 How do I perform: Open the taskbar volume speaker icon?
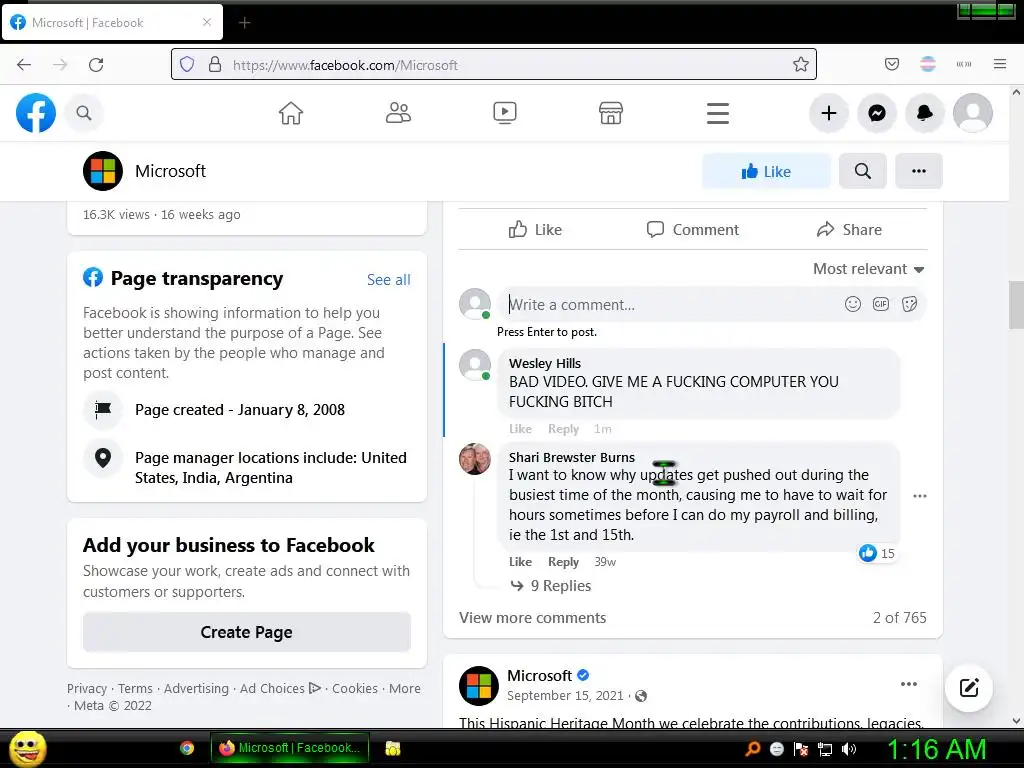coord(849,749)
